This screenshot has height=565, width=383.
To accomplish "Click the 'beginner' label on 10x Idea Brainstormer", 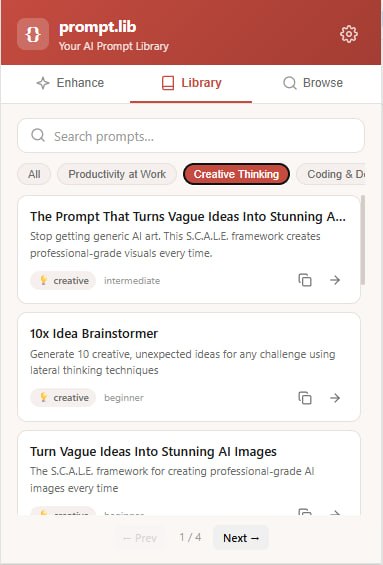I will coord(124,398).
